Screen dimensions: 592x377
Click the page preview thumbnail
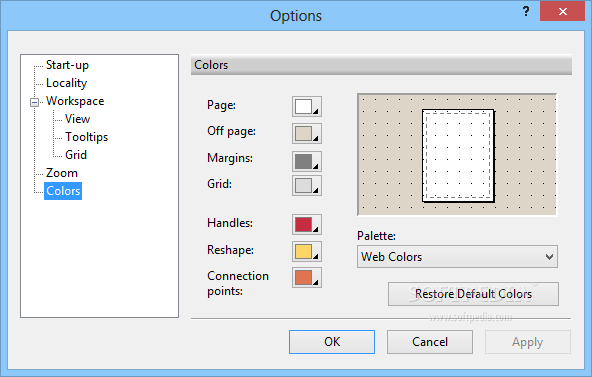pos(457,155)
